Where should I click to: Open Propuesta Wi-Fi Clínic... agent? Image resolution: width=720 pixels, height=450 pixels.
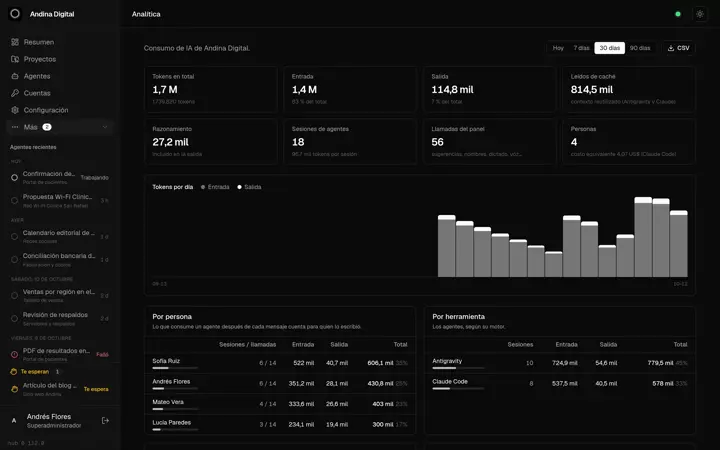point(60,201)
